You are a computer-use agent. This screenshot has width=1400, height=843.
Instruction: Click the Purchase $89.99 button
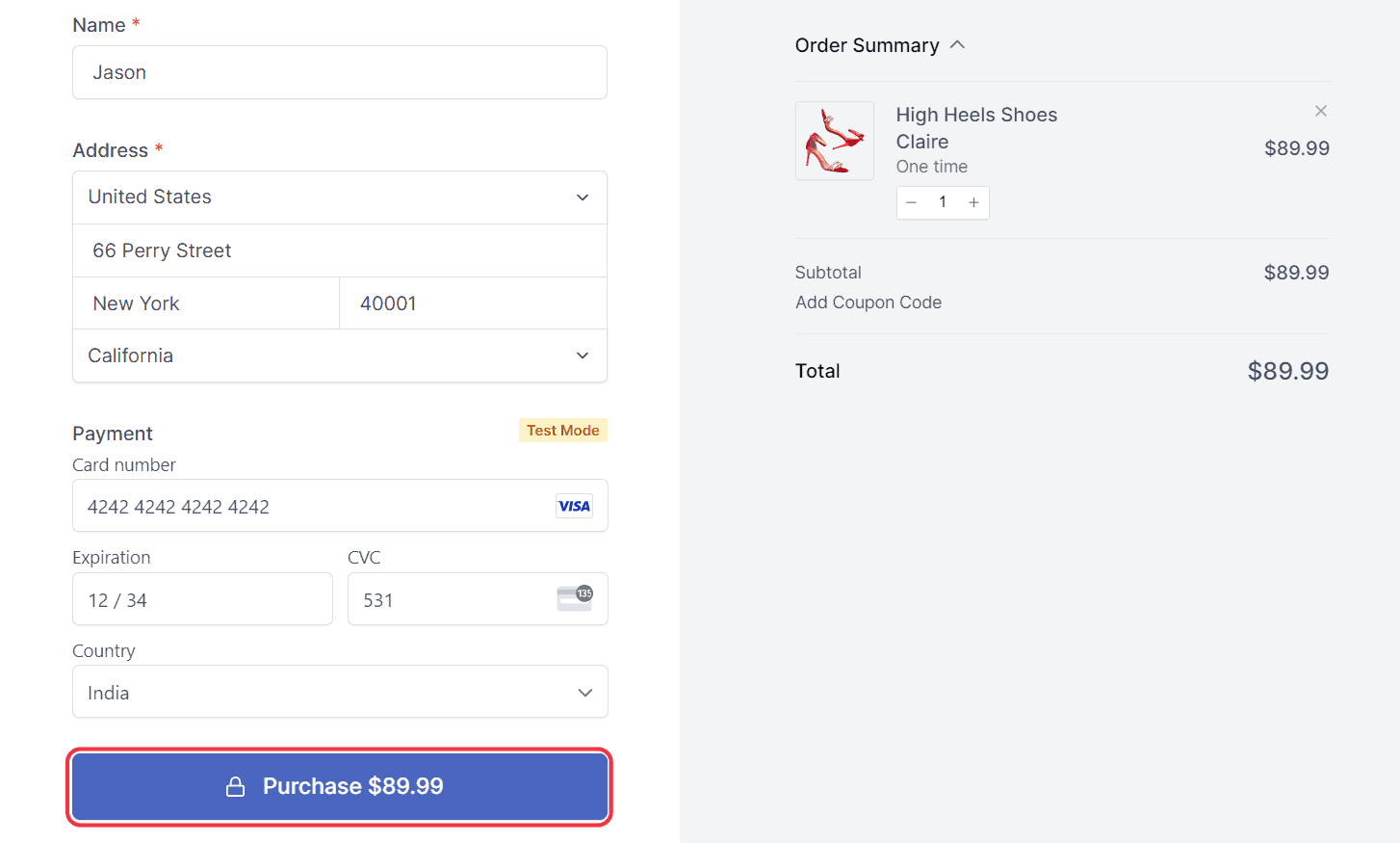coord(339,786)
